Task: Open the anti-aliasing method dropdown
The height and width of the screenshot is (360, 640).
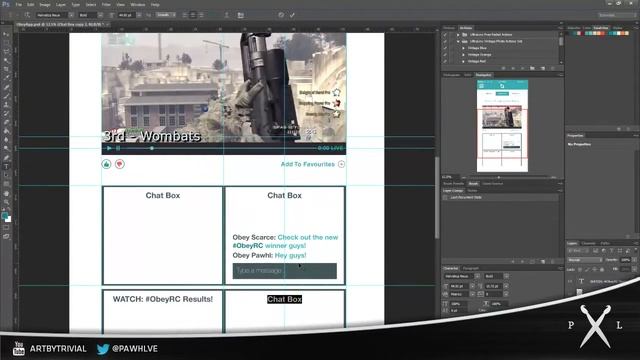Action: (x=166, y=15)
